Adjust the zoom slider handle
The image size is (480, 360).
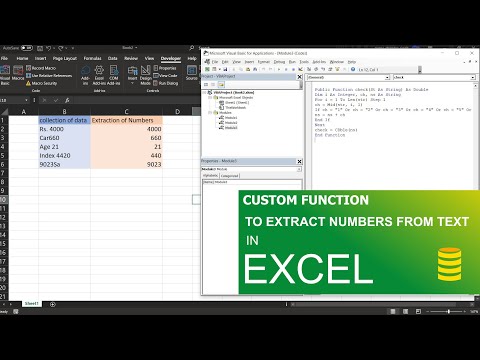tap(449, 311)
